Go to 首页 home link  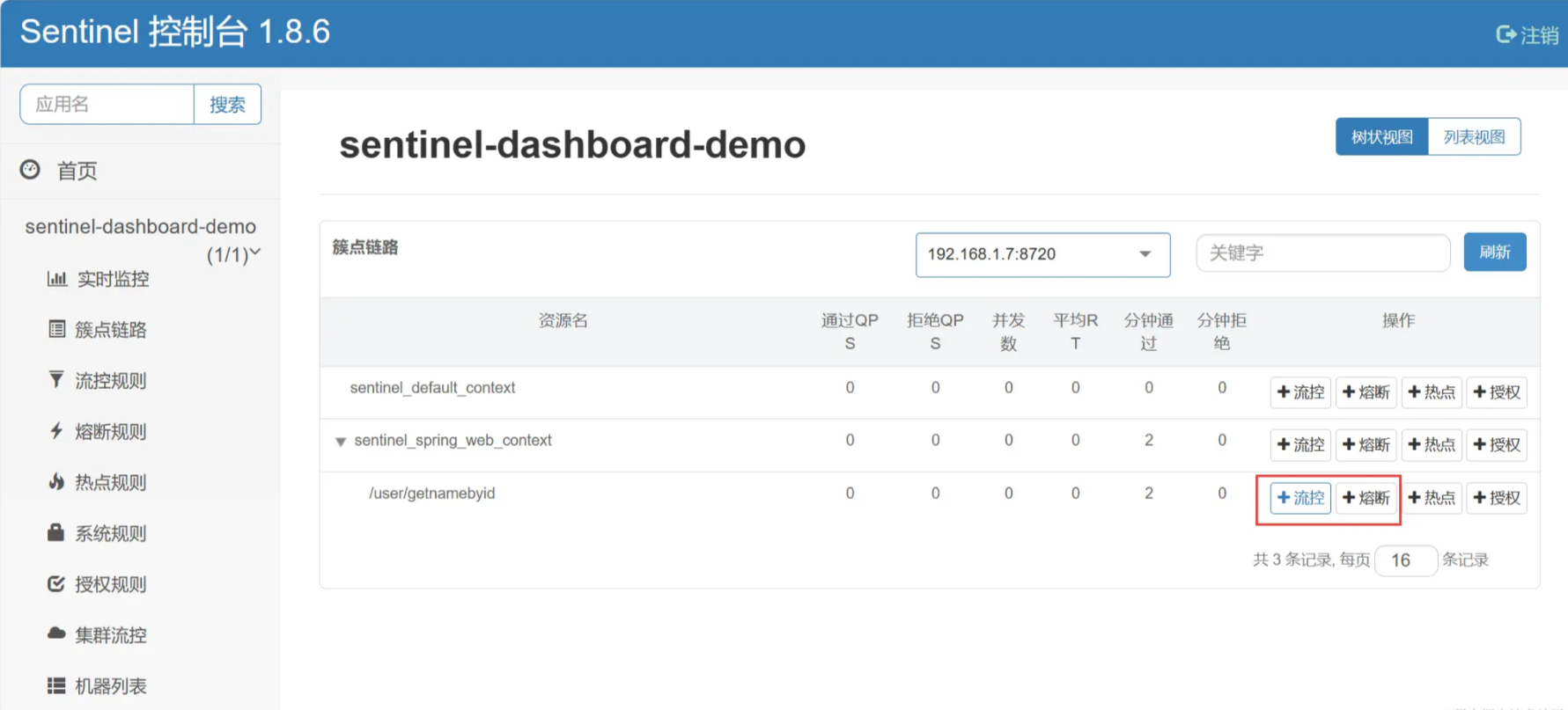[77, 171]
